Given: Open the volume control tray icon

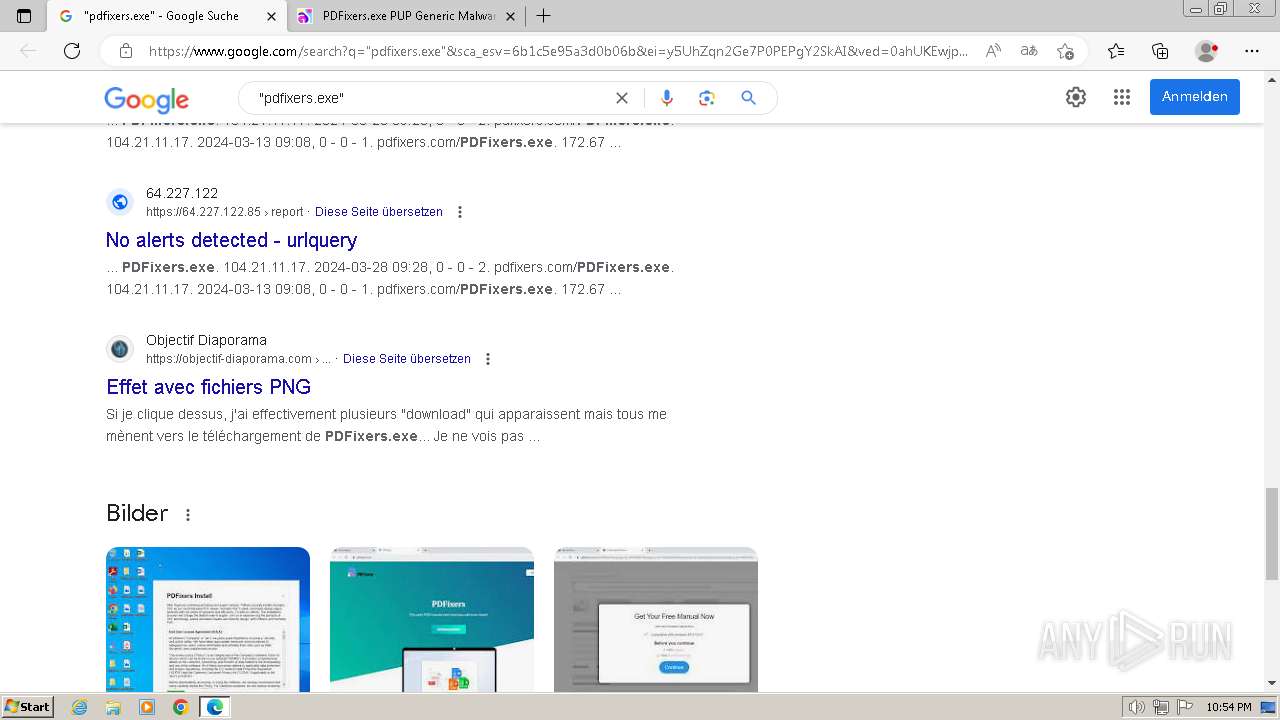Looking at the screenshot, I should (x=1137, y=707).
